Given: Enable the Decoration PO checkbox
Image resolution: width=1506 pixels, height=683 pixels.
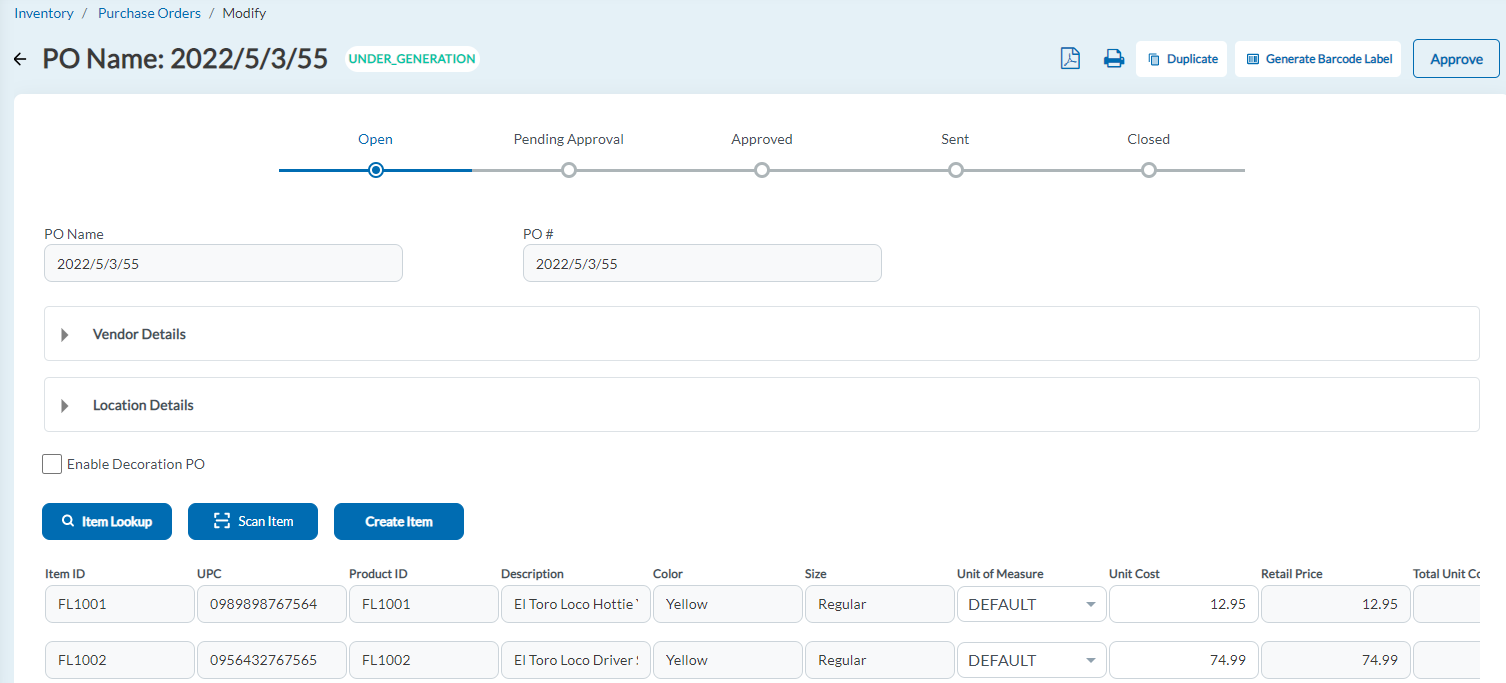Looking at the screenshot, I should (51, 463).
